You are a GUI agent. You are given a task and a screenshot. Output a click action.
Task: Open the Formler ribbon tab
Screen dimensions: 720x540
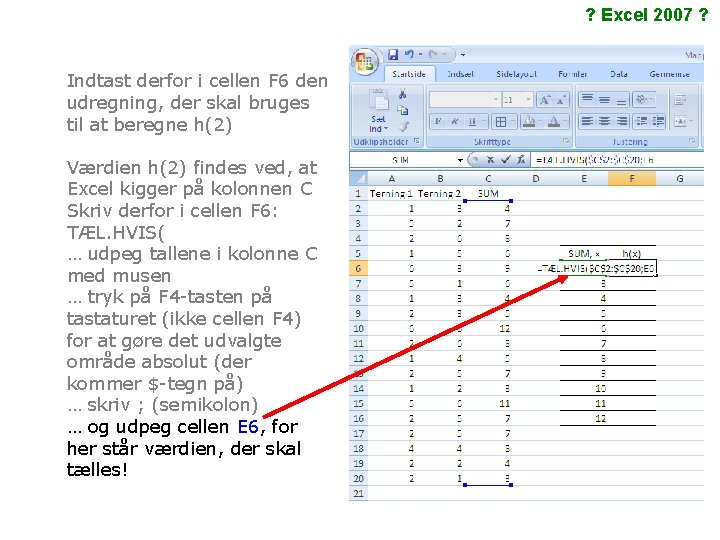573,74
